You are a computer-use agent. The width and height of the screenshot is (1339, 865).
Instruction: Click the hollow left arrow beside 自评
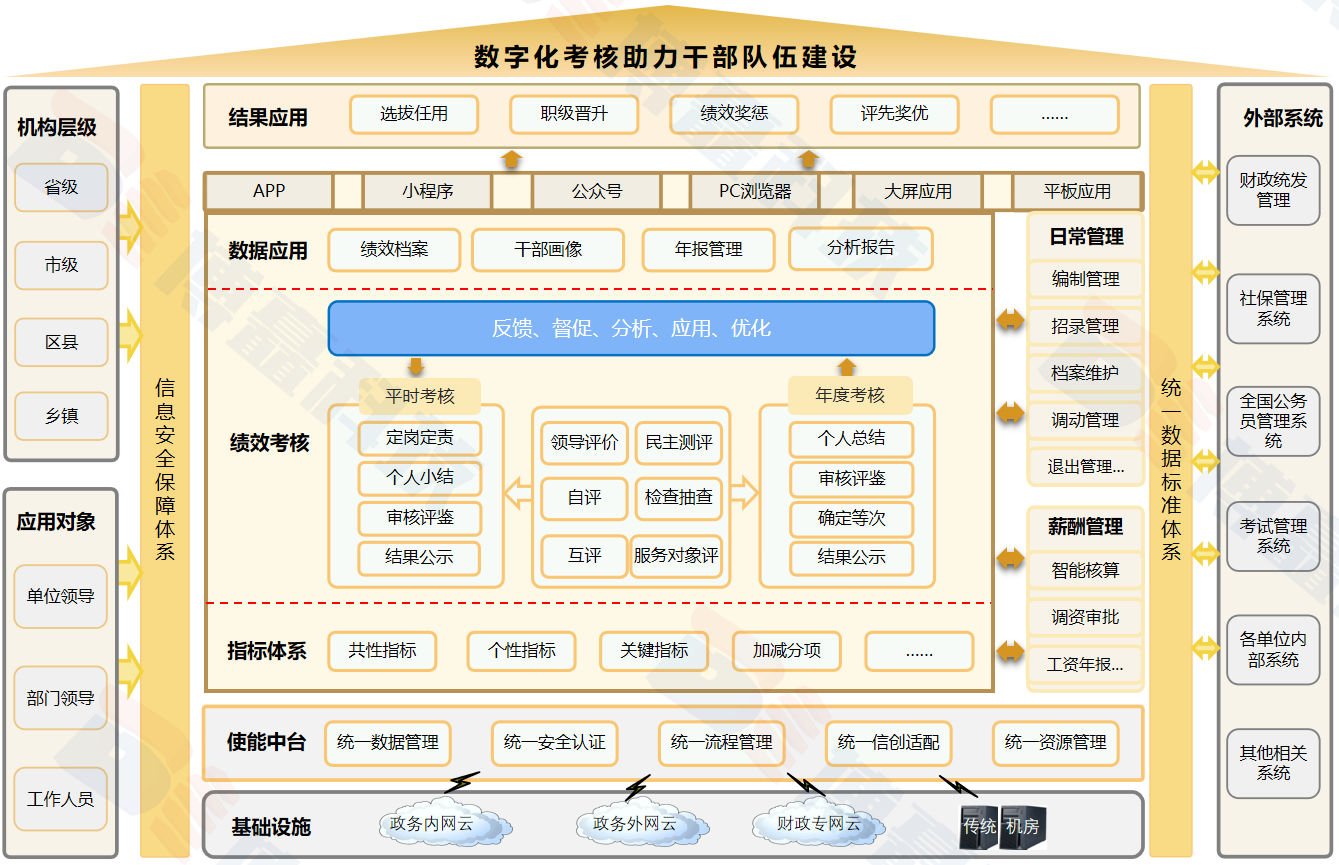click(518, 492)
